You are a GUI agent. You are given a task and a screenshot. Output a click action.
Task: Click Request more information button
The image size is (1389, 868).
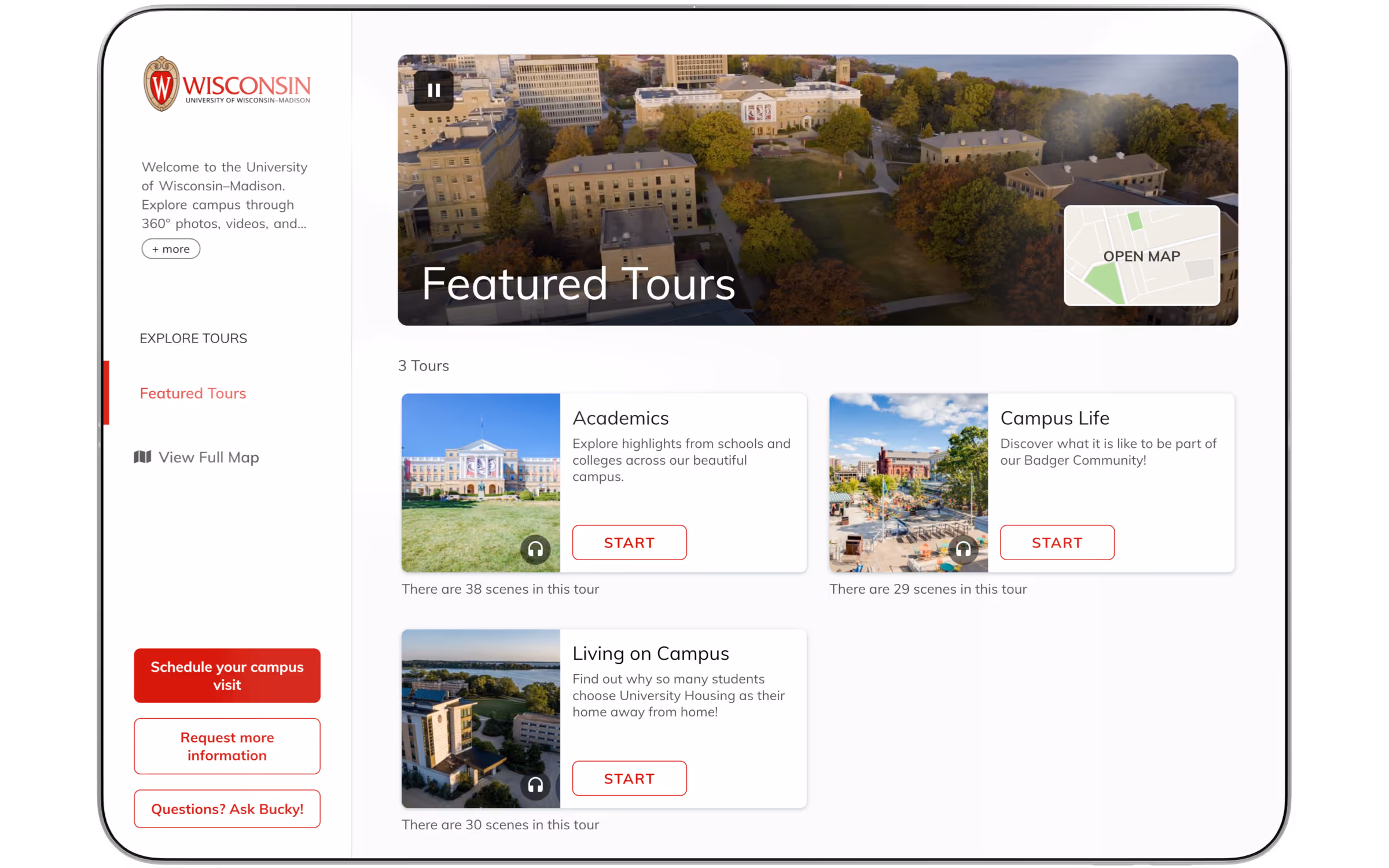click(227, 746)
